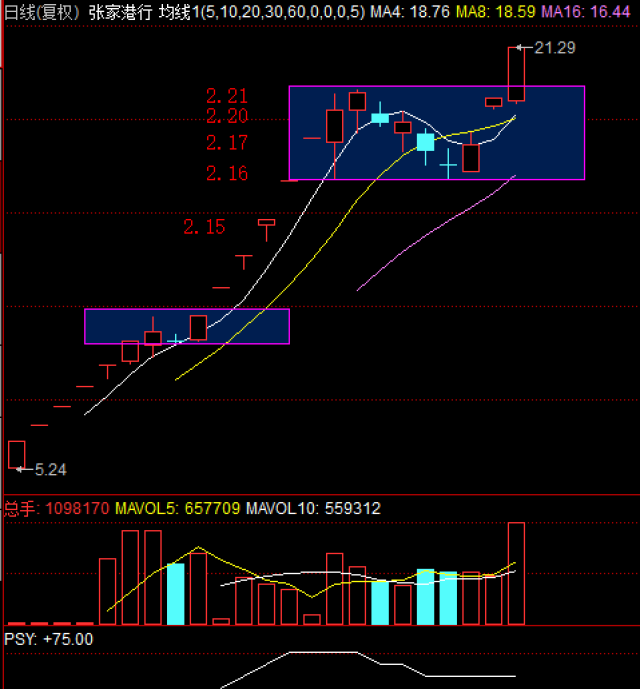Click the 2.20 date annotation

pos(227,116)
